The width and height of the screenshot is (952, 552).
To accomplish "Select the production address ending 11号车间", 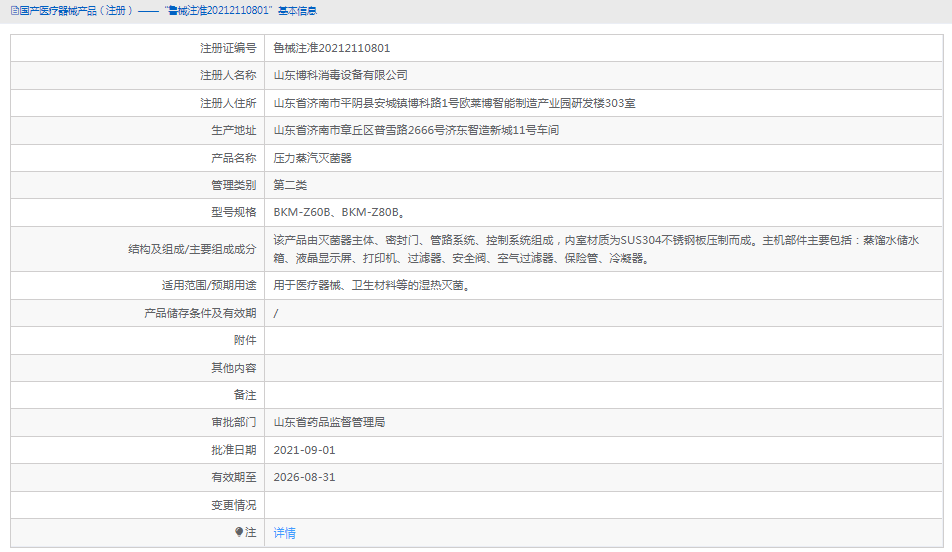I will tap(416, 130).
